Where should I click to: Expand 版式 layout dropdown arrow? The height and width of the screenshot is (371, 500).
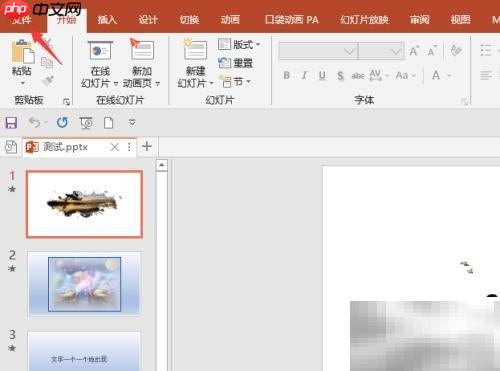coord(258,44)
